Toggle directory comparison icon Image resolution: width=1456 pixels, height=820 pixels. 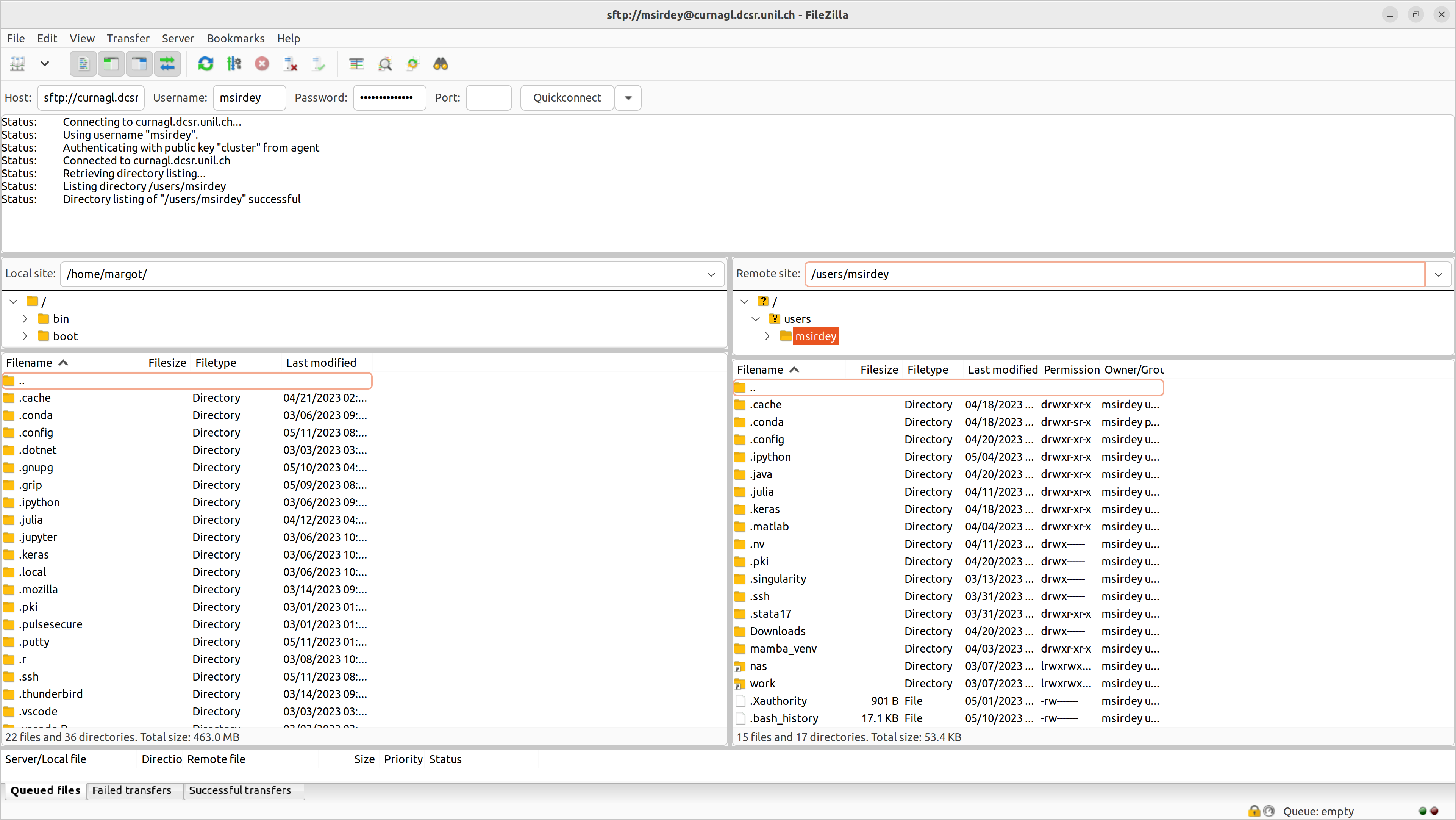[385, 64]
